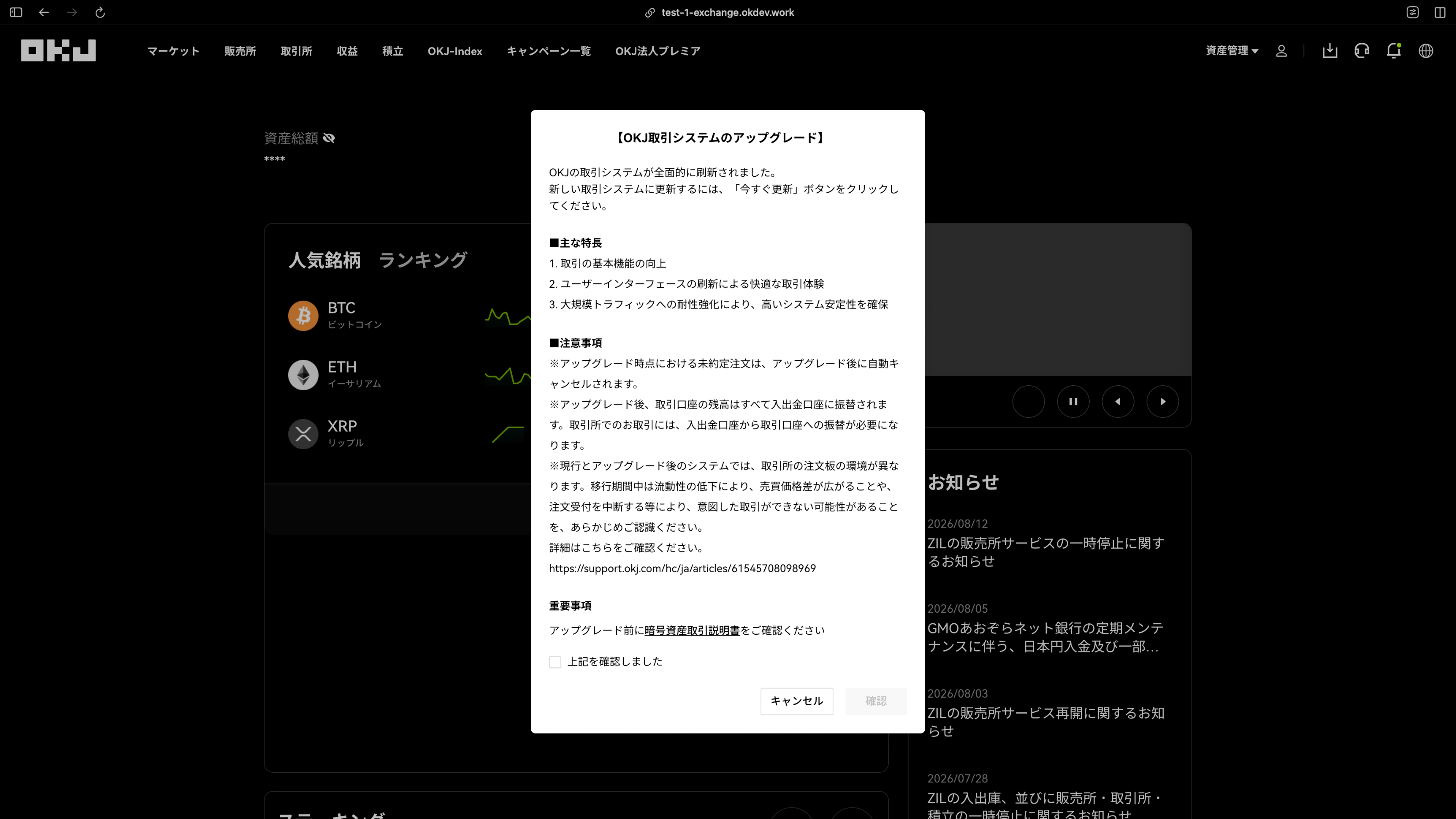Click the お知らせ heading
Image resolution: width=1456 pixels, height=819 pixels.
point(963,482)
